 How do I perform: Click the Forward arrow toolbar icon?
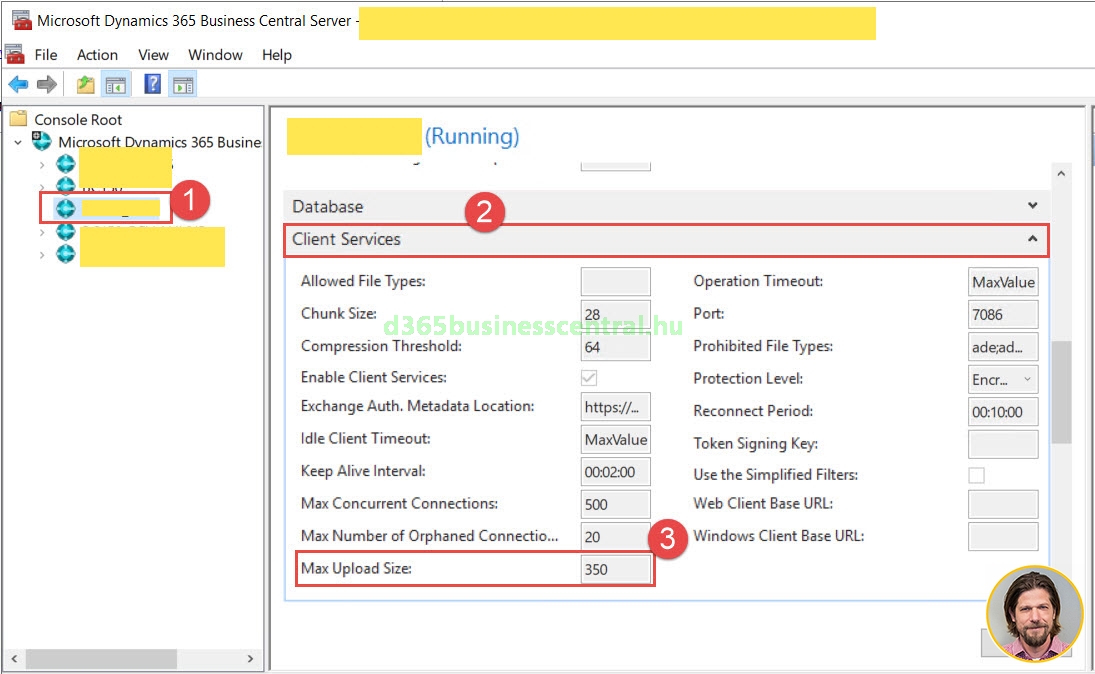46,85
